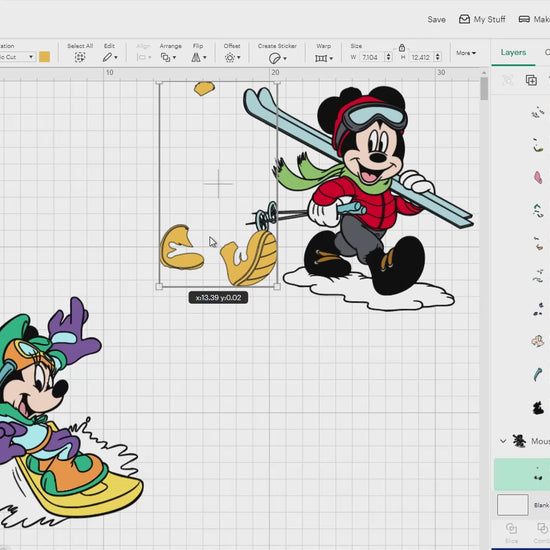Open the yellow material color swatch
Image resolution: width=550 pixels, height=550 pixels.
[44, 57]
